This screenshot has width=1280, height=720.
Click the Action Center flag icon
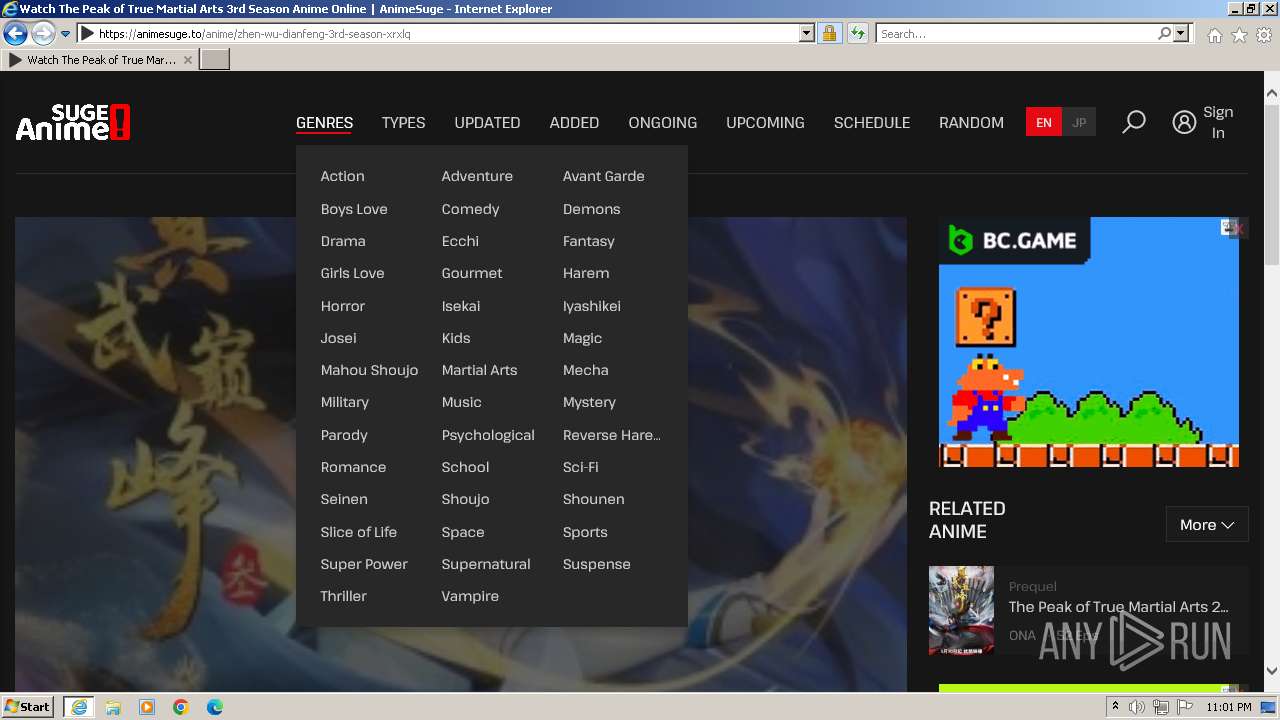click(1185, 707)
